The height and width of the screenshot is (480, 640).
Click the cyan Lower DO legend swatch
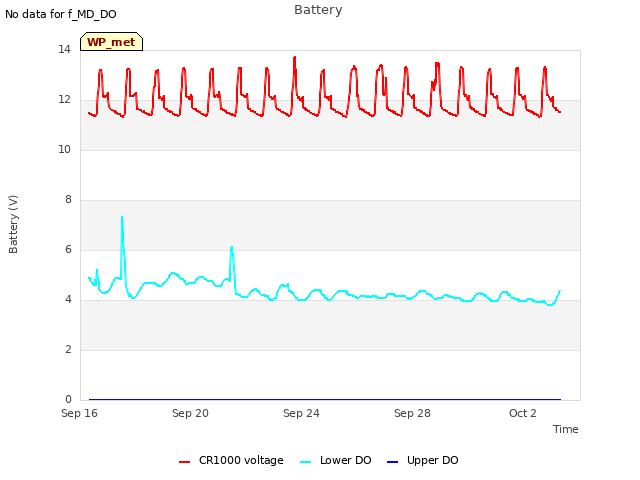[x=305, y=462]
